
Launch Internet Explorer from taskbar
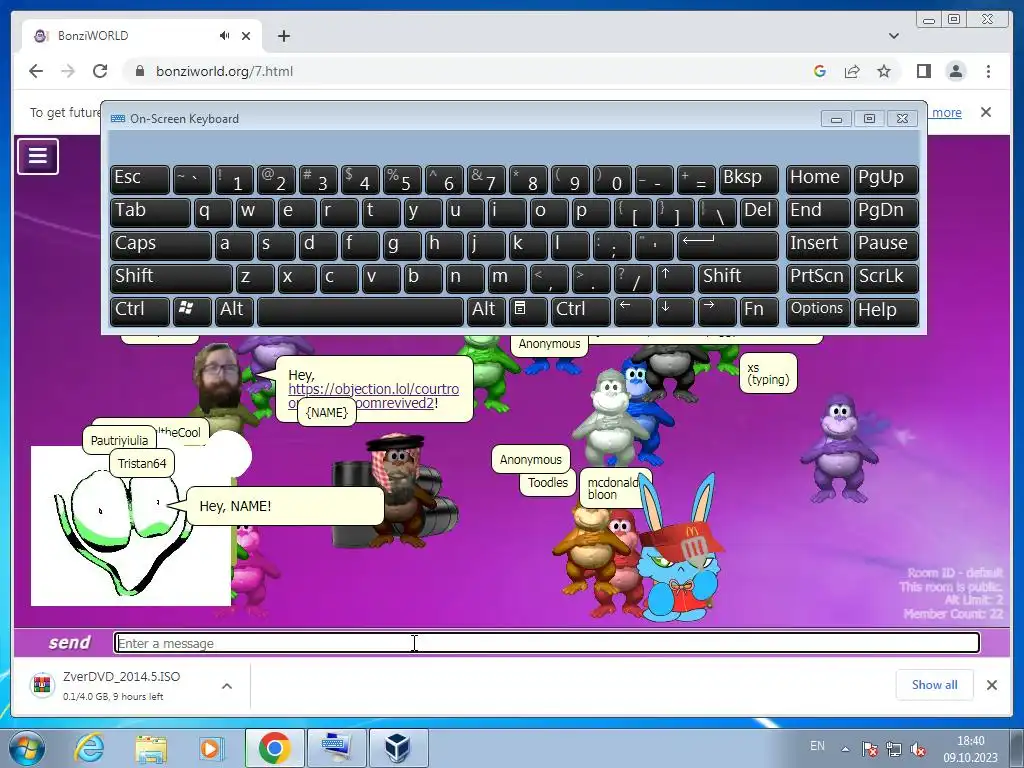(x=88, y=748)
